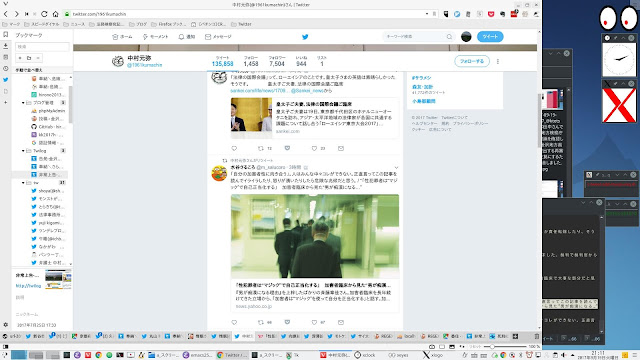The image size is (640, 360).
Task: Open the phpMyAdmin bookmark
Action: (48, 111)
